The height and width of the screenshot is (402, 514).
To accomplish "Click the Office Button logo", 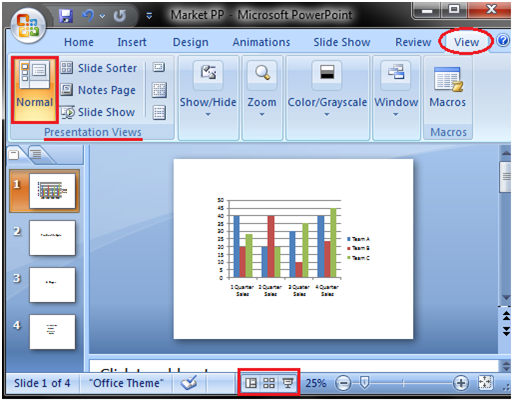I will [28, 26].
